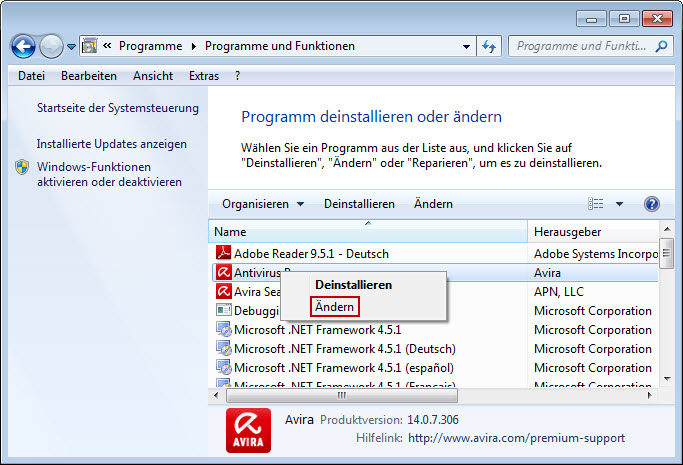This screenshot has width=683, height=465.
Task: Open the Extras menu
Action: pyautogui.click(x=204, y=76)
